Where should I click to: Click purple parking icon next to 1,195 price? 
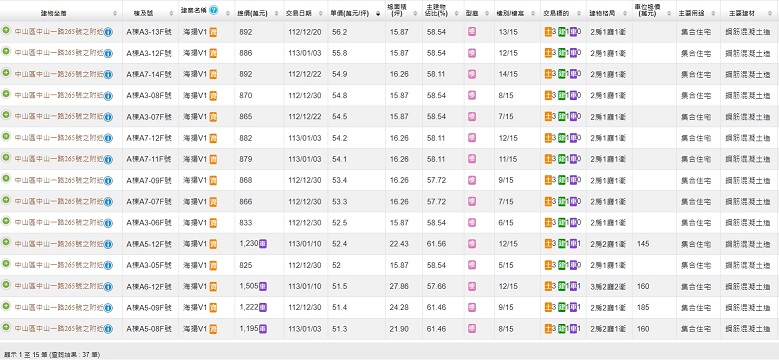pyautogui.click(x=263, y=329)
